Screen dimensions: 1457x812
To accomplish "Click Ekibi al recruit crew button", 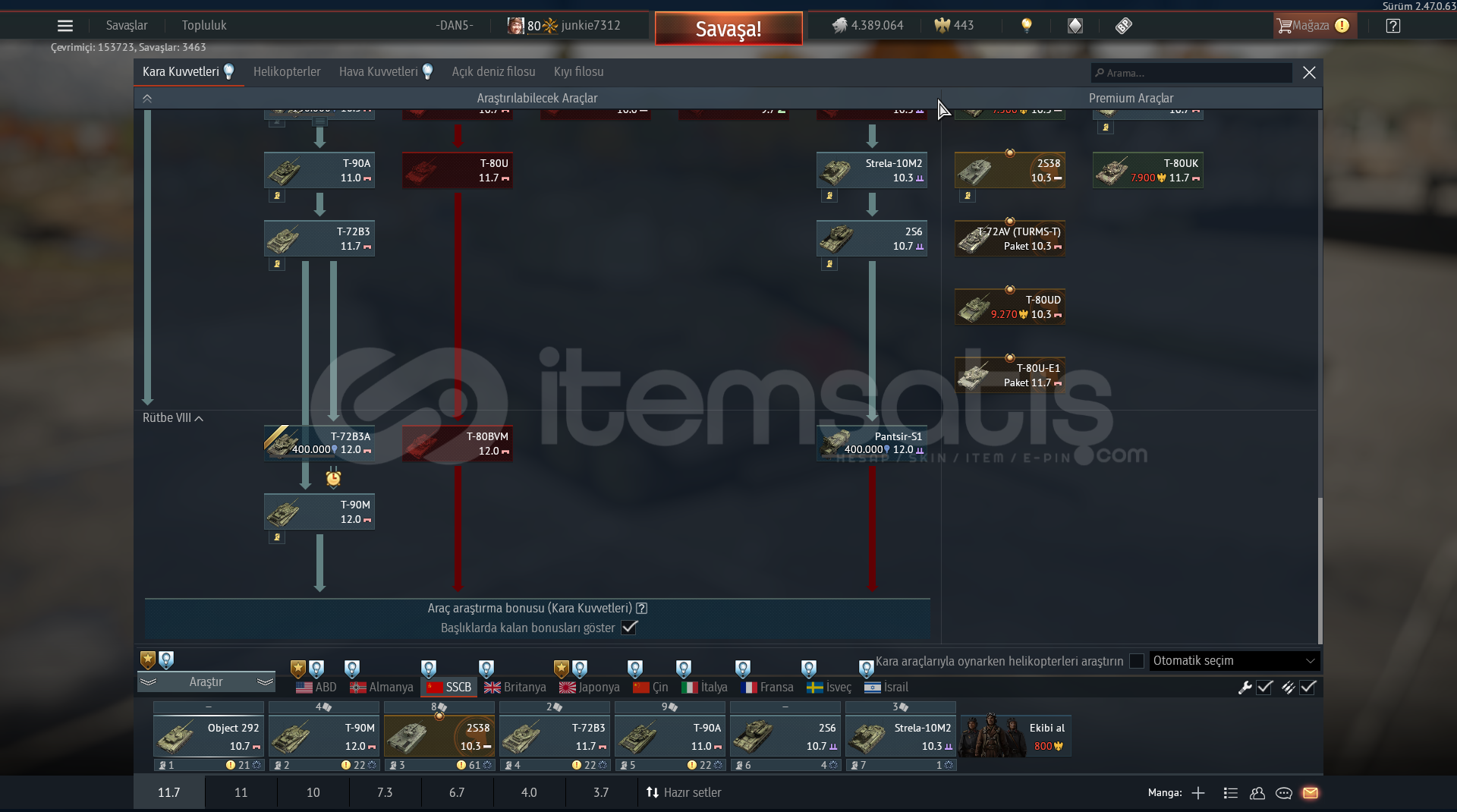I will (x=1015, y=736).
